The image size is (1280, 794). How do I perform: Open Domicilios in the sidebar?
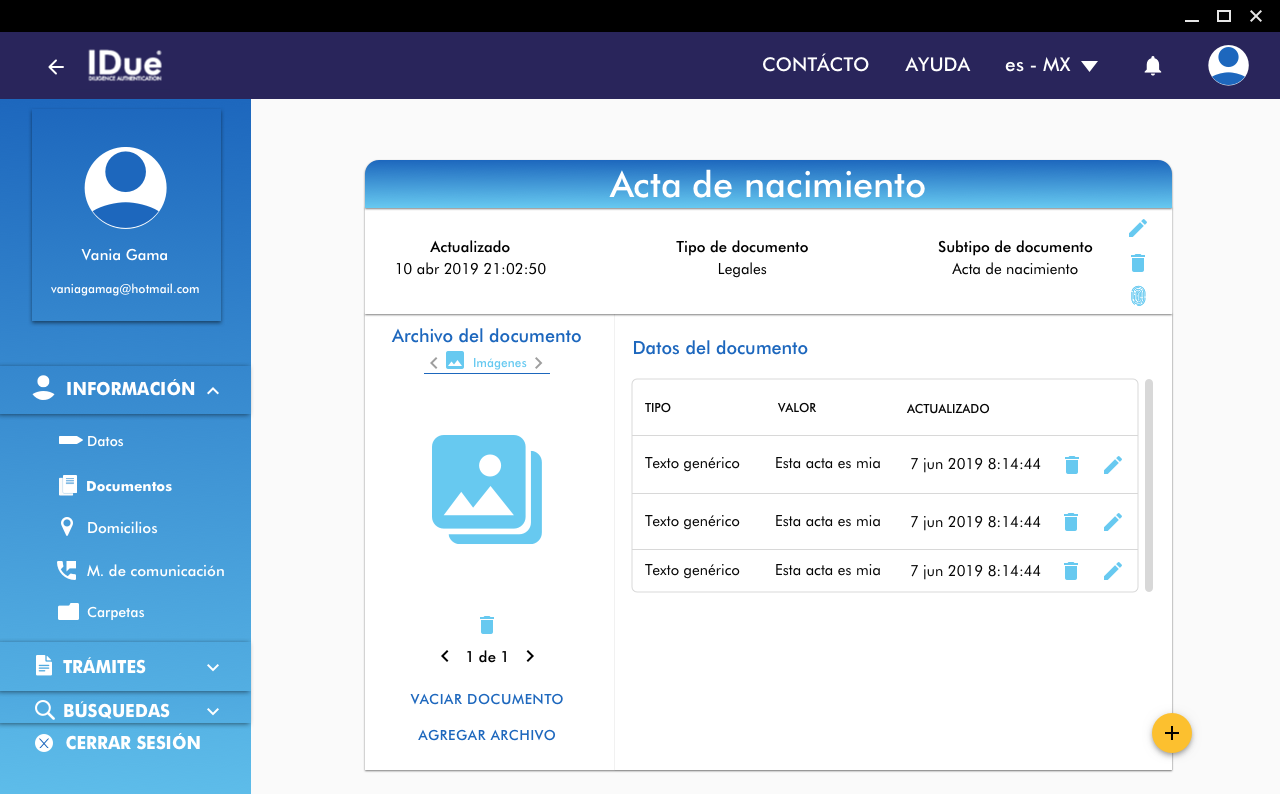point(122,528)
